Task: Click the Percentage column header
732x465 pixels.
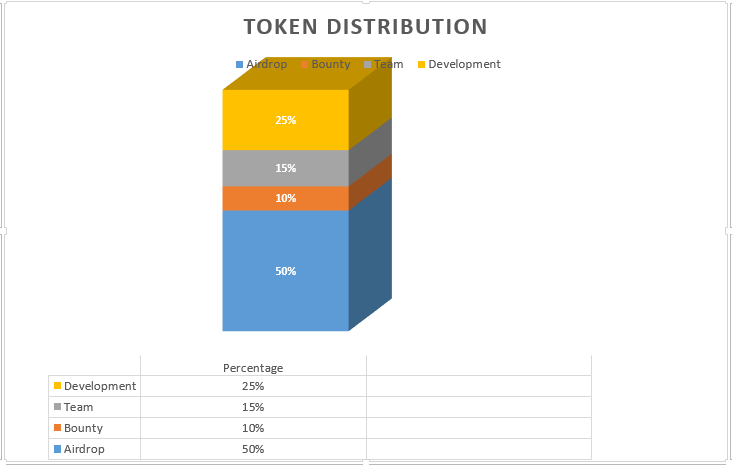Action: click(x=253, y=368)
